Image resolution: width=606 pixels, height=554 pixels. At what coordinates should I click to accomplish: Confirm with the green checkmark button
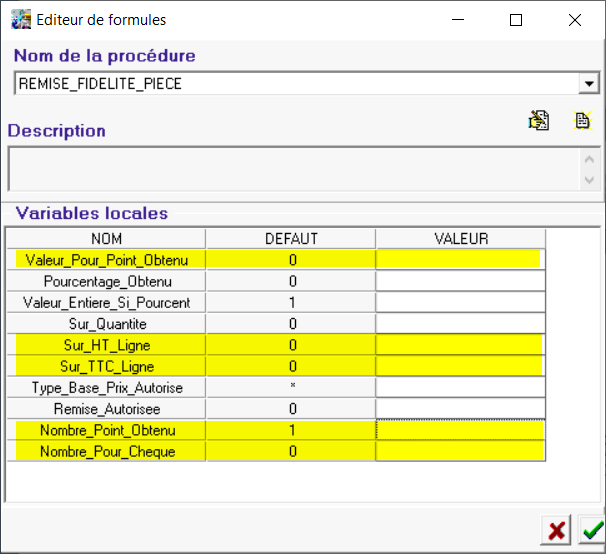click(591, 530)
